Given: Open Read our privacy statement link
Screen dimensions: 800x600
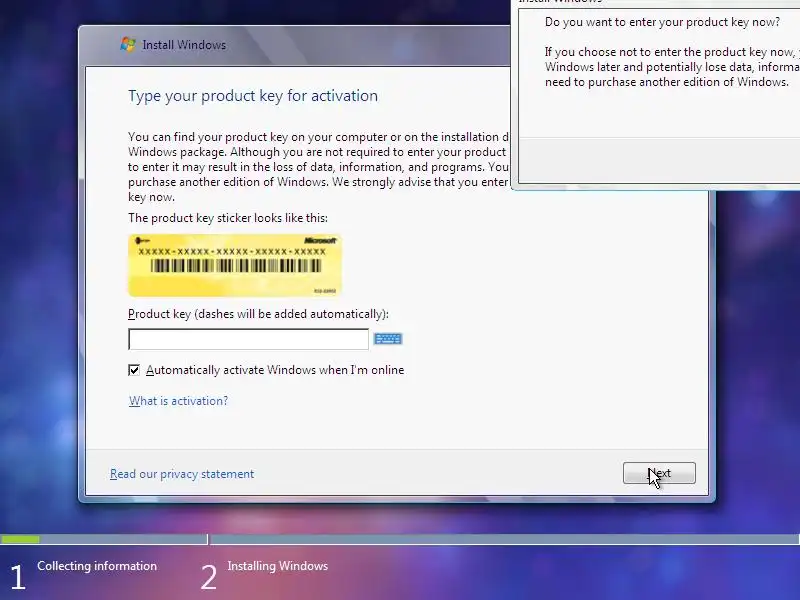Looking at the screenshot, I should pos(182,474).
